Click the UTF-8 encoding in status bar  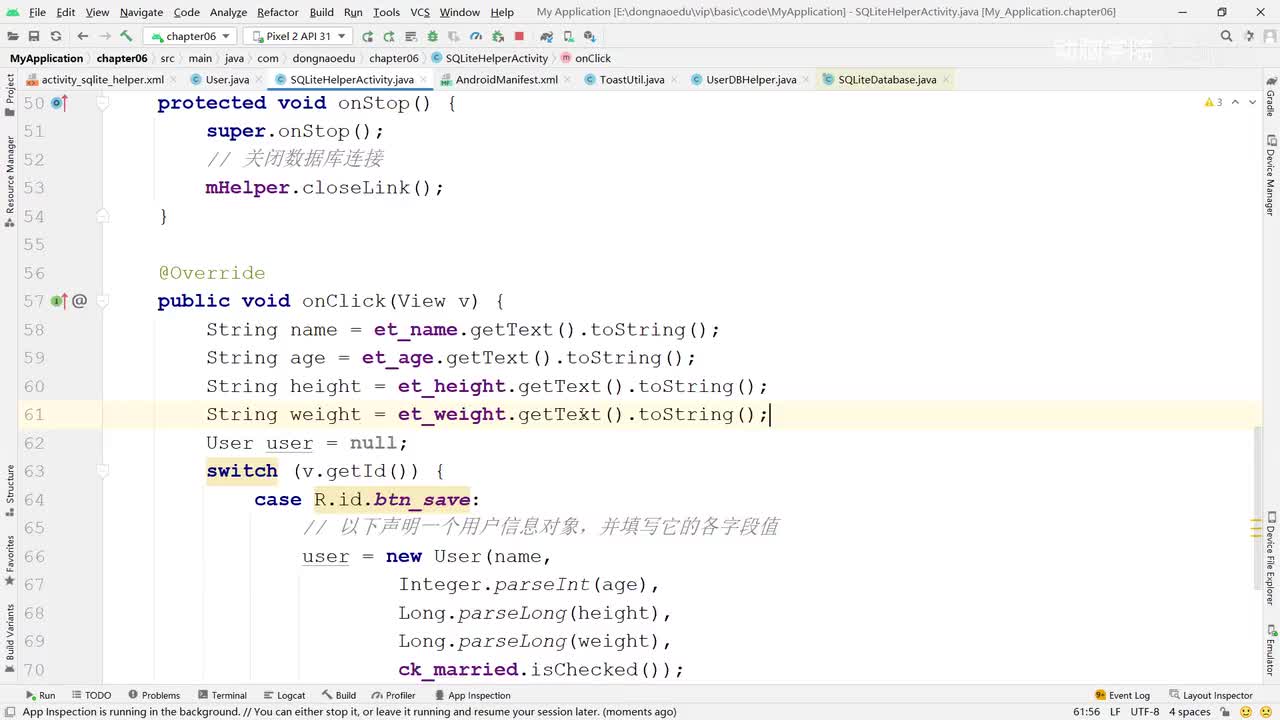1145,712
